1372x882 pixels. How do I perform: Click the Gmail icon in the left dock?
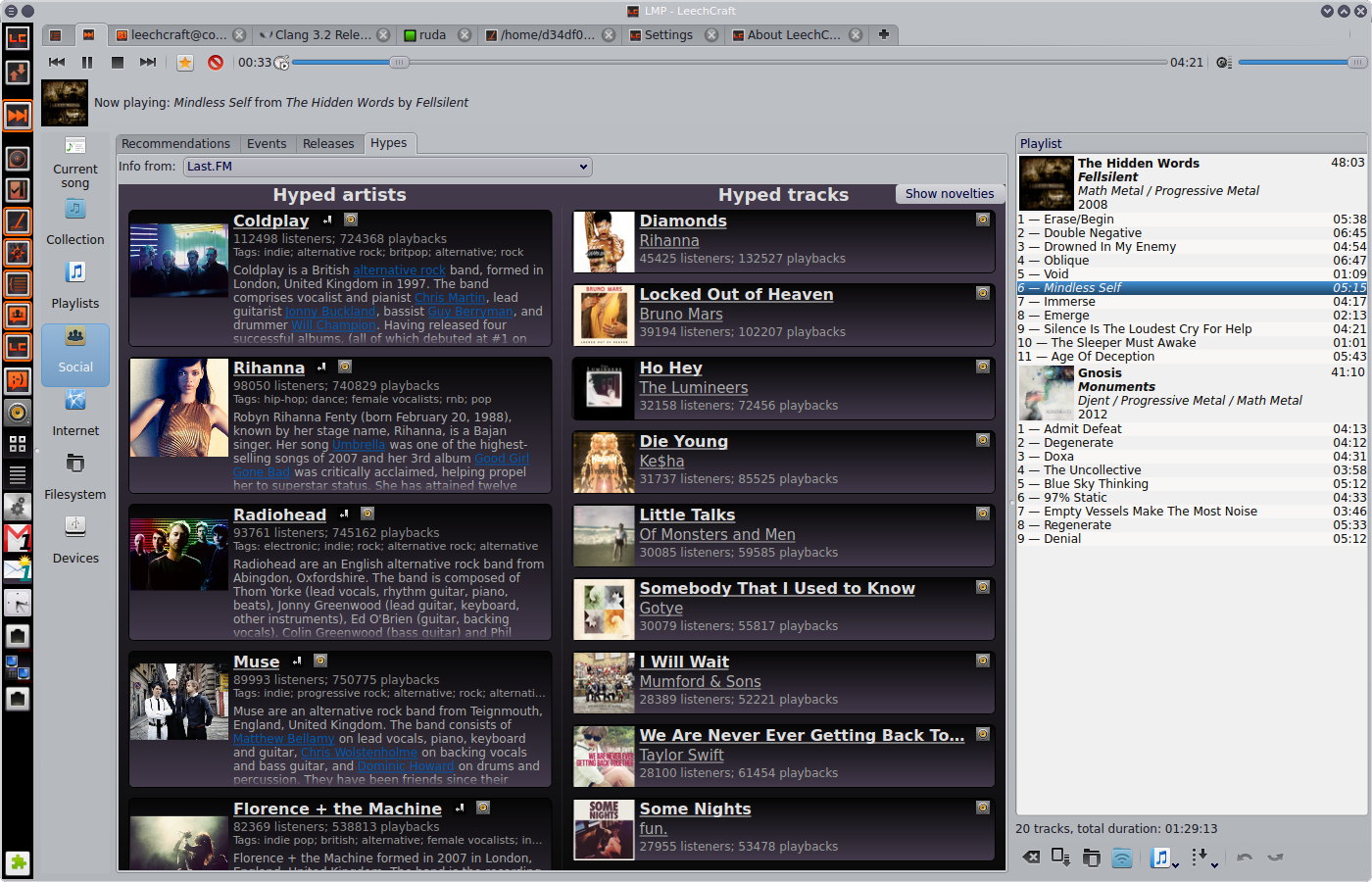pyautogui.click(x=18, y=538)
